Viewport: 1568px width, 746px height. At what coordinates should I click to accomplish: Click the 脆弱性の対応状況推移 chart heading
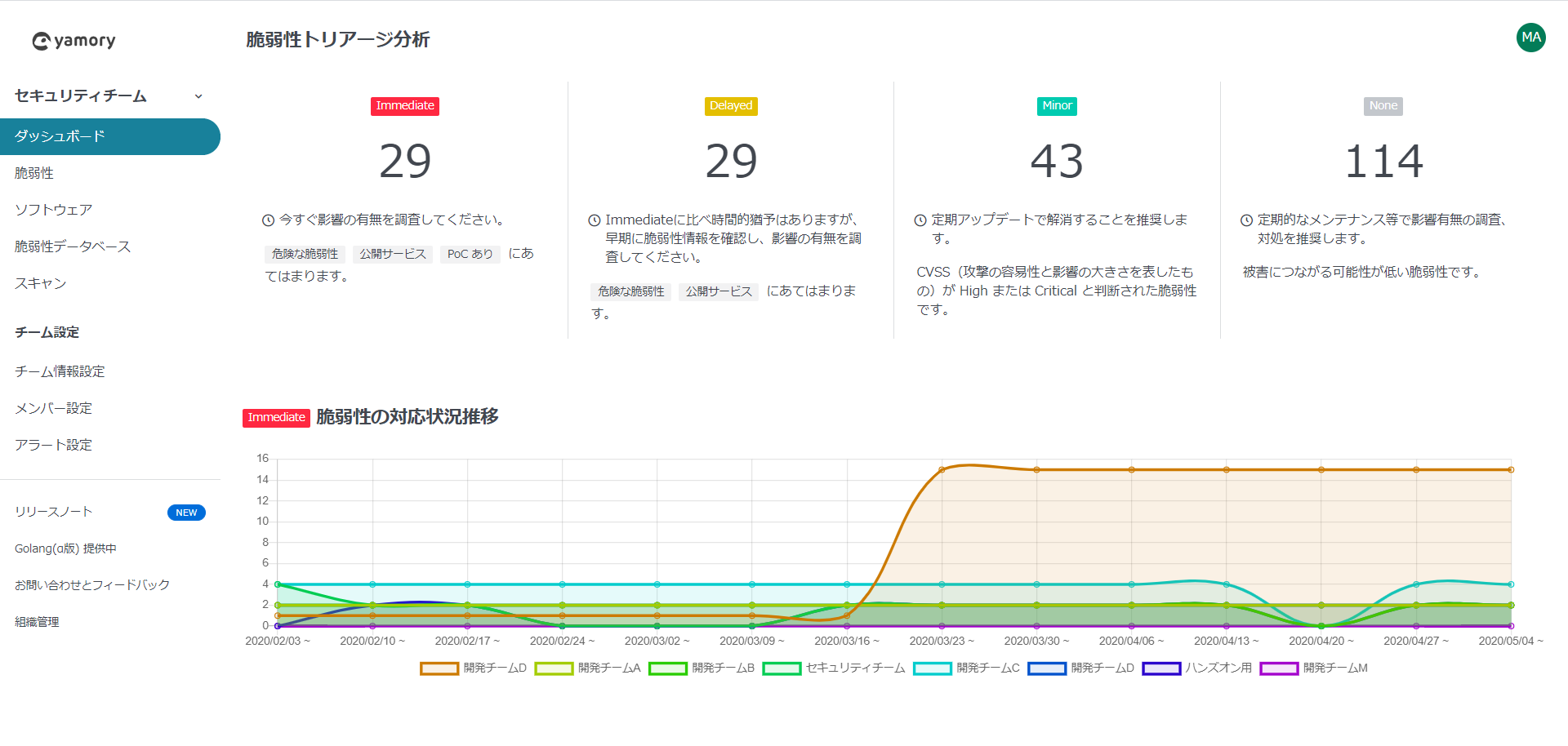(408, 417)
